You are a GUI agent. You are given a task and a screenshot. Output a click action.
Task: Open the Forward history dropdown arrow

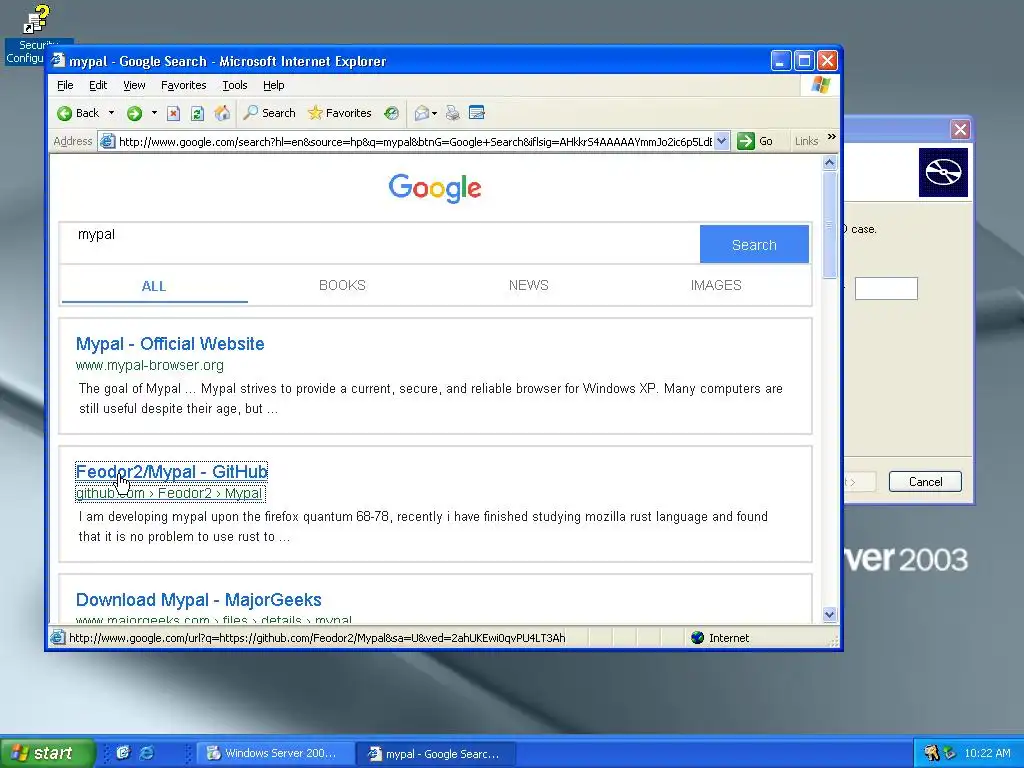(154, 113)
